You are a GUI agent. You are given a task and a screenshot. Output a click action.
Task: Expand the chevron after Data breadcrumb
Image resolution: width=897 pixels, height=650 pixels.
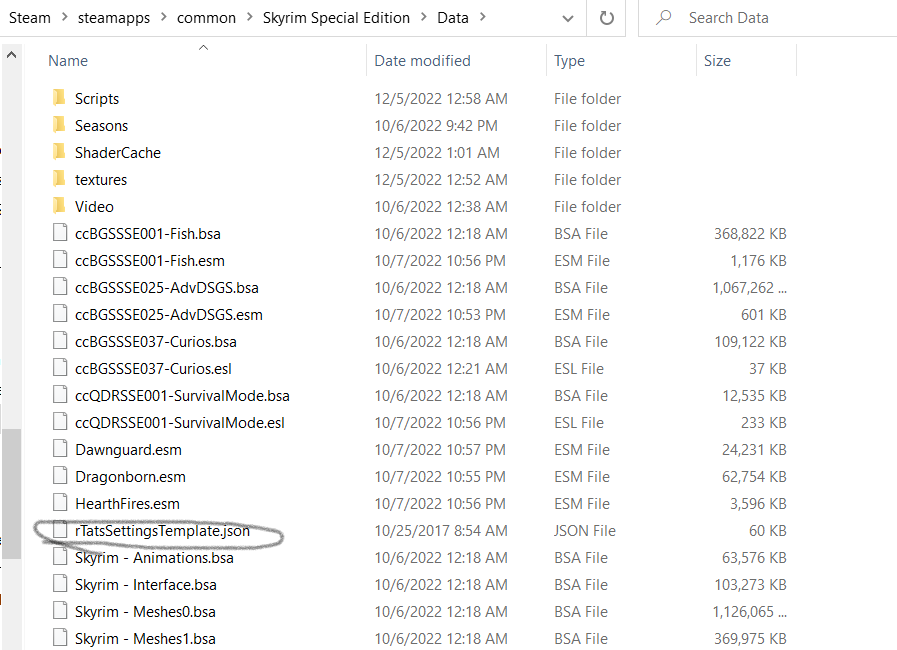pyautogui.click(x=482, y=17)
